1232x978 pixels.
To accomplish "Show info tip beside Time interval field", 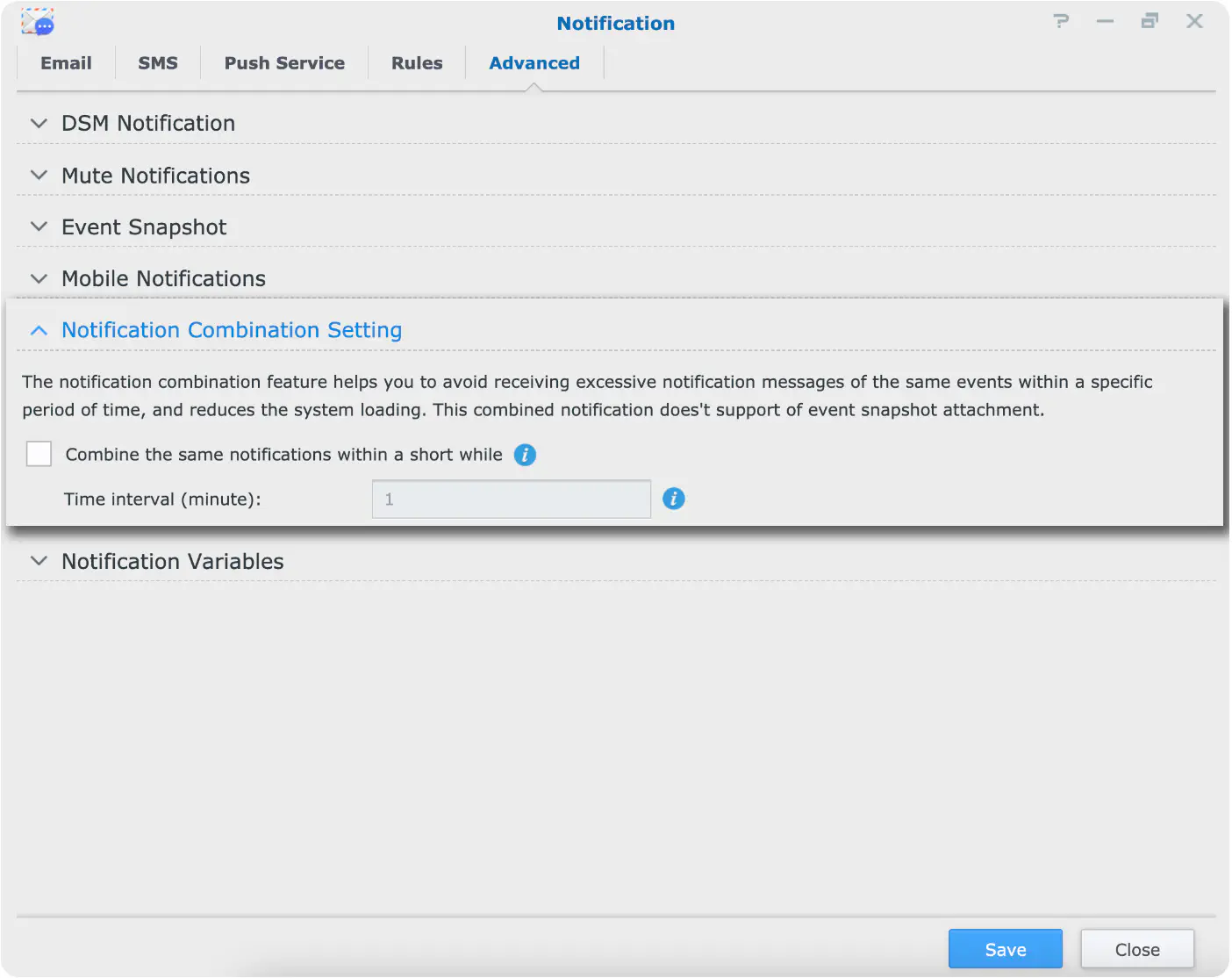I will click(x=673, y=499).
